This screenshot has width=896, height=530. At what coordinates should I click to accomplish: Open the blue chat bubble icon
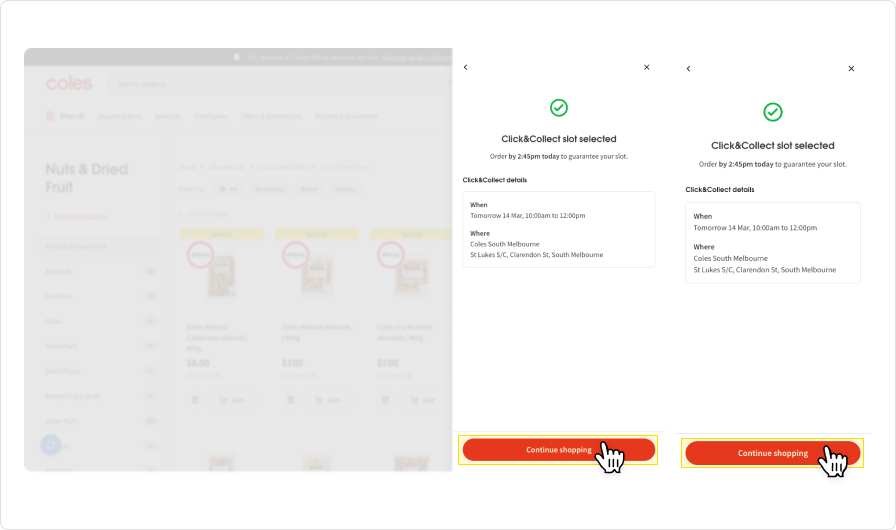tap(51, 444)
